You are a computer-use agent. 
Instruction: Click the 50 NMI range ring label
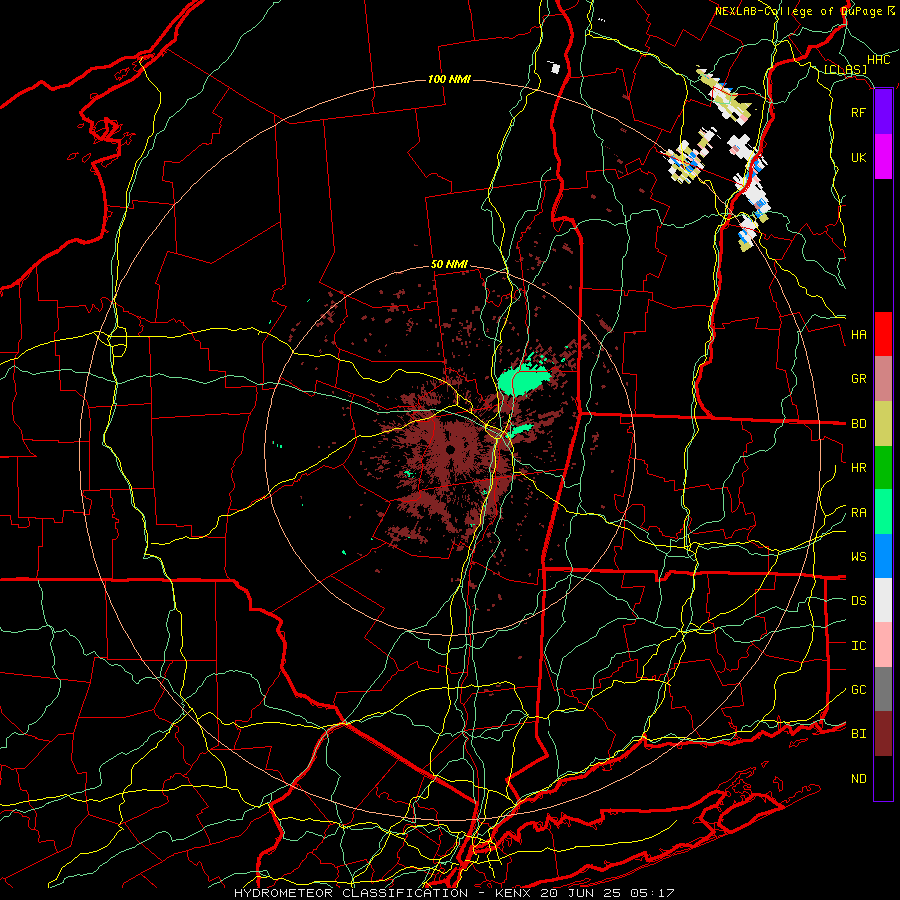click(x=449, y=264)
